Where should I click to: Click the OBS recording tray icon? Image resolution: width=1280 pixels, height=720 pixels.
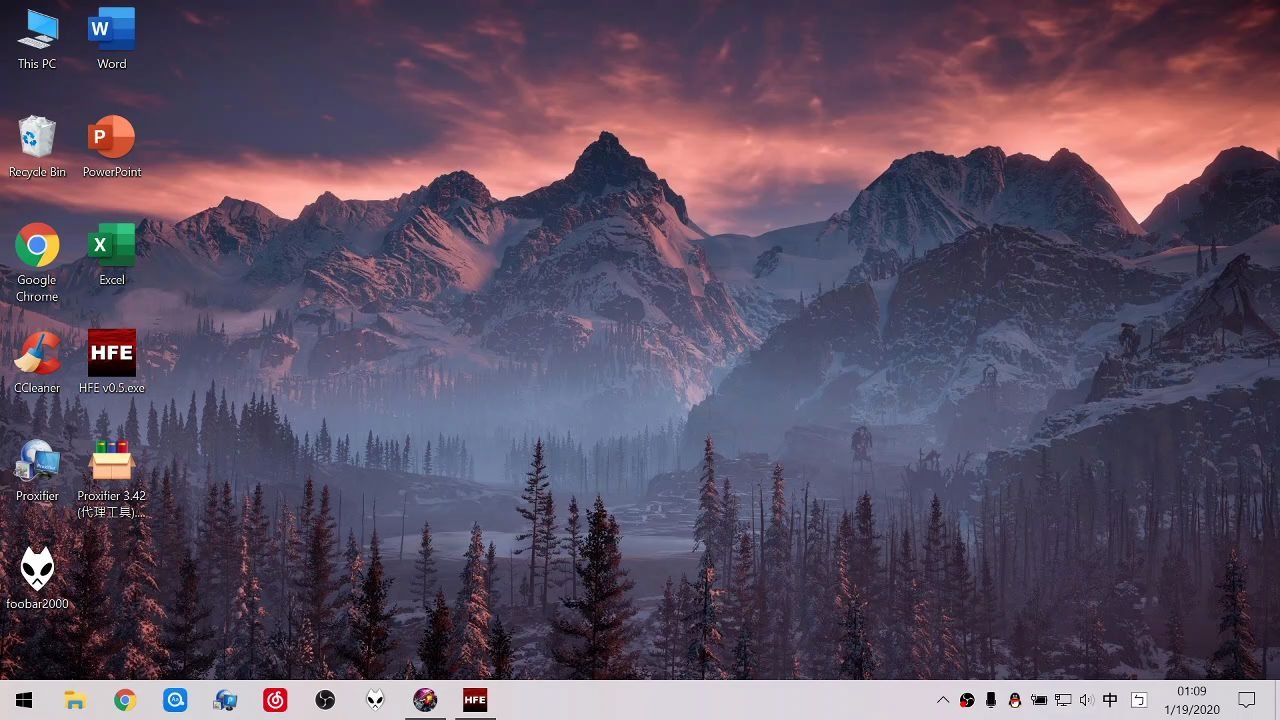967,700
